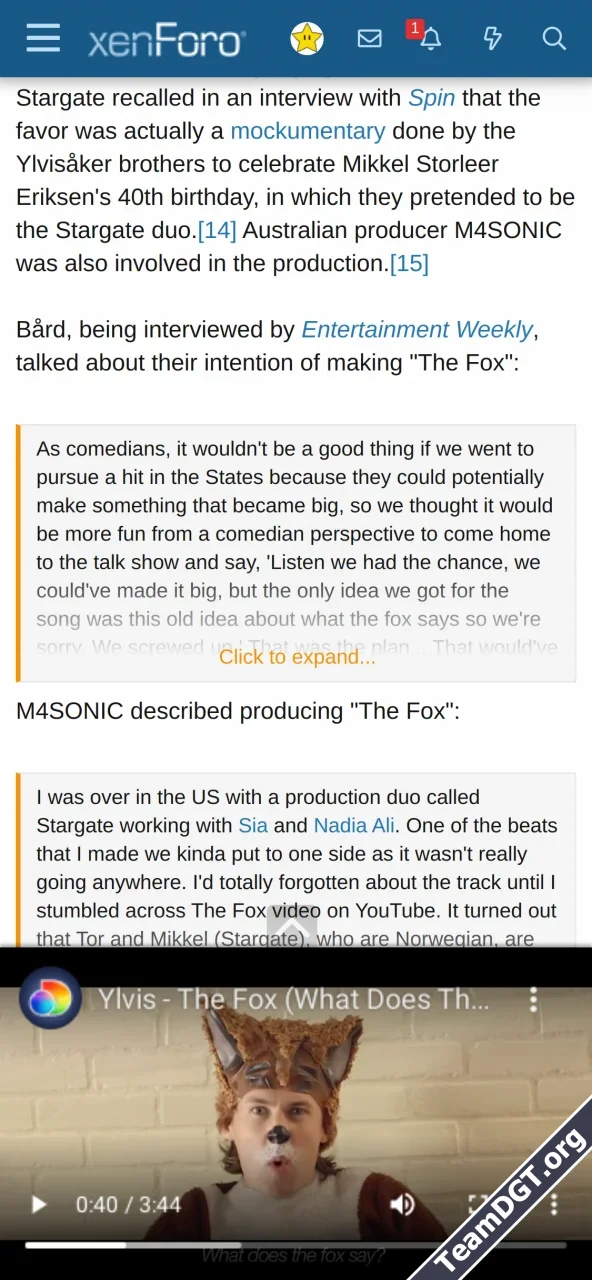The height and width of the screenshot is (1280, 592).
Task: Click the channel avatar on the video
Action: tap(50, 998)
